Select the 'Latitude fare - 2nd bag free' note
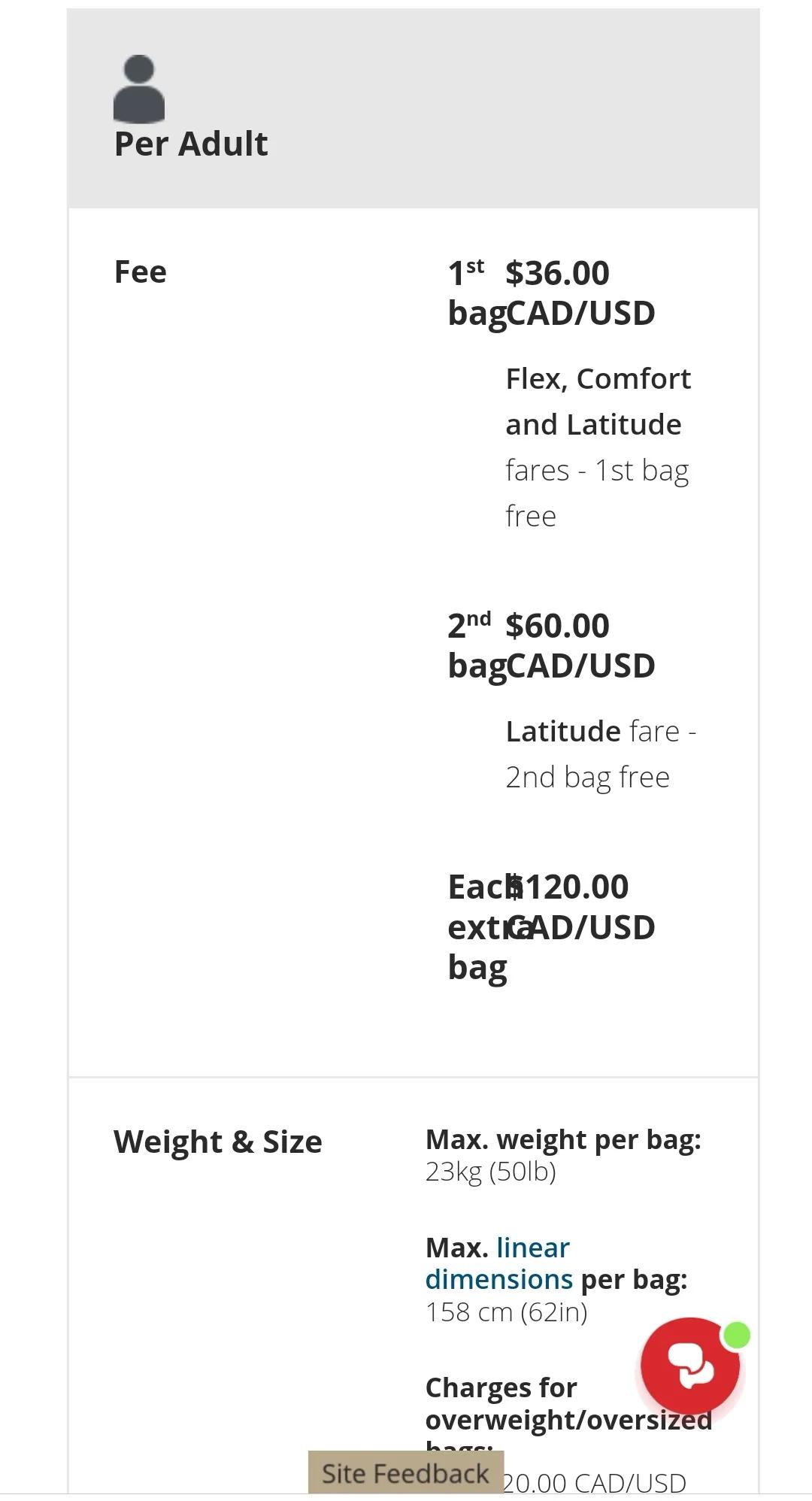 (x=600, y=754)
